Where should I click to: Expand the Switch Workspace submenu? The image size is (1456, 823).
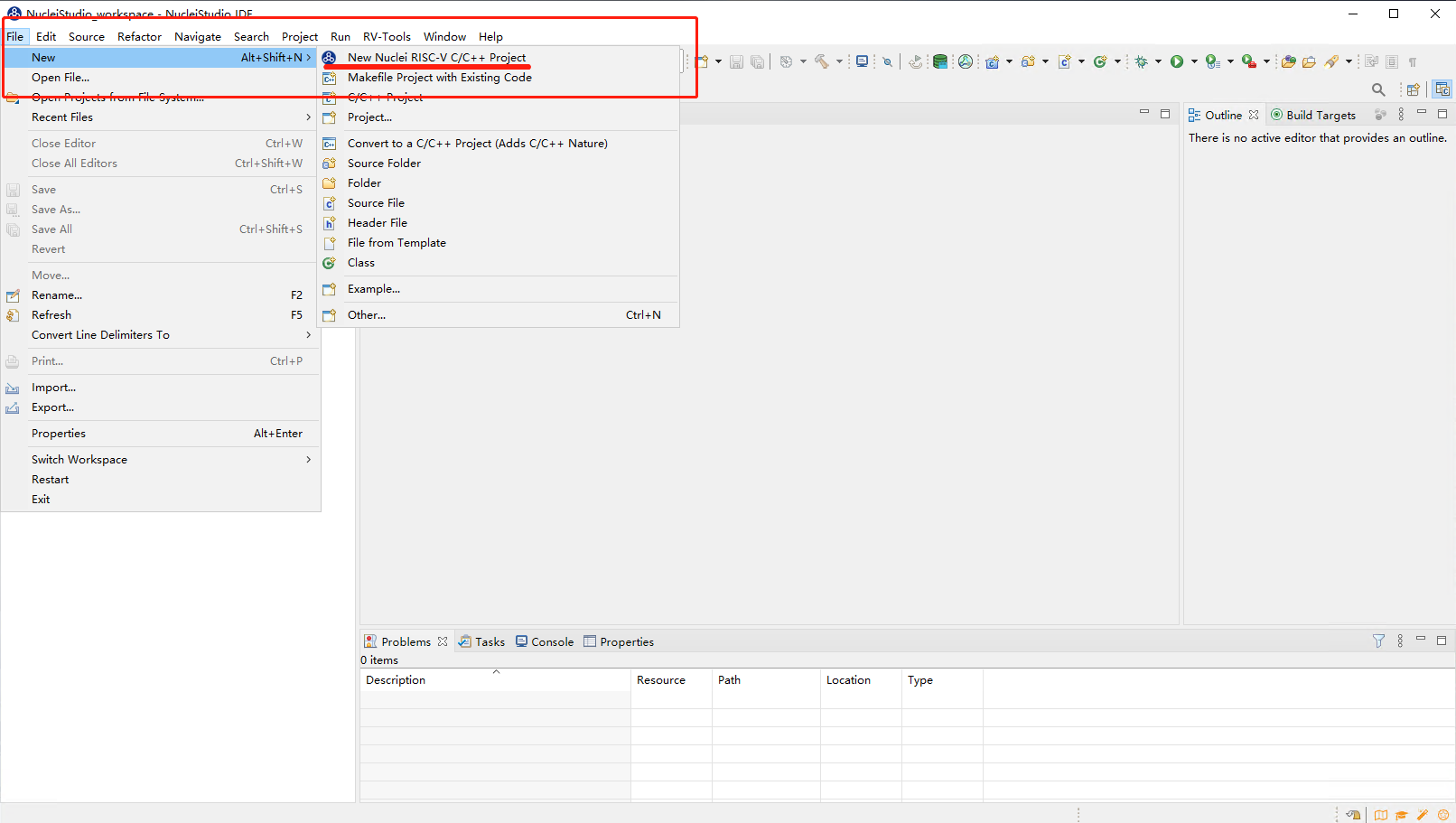(309, 460)
